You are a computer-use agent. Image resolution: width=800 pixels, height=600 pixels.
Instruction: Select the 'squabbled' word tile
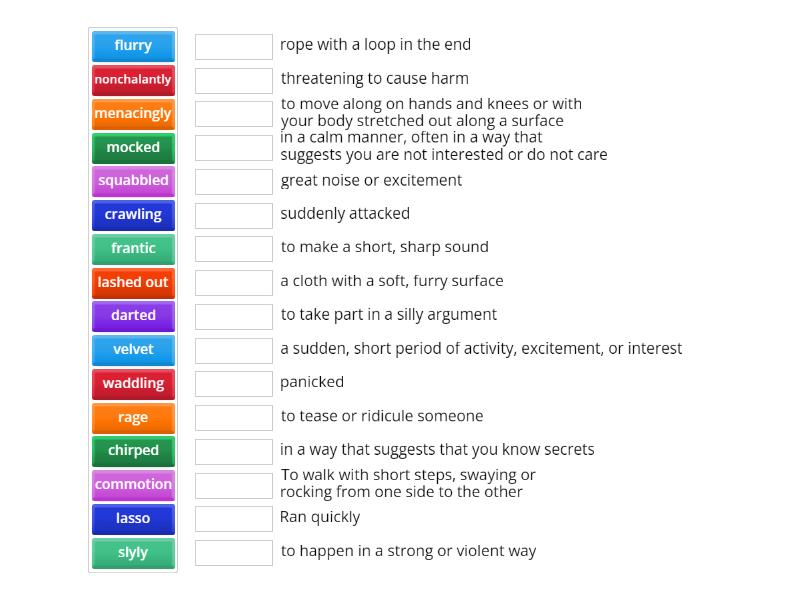(133, 181)
